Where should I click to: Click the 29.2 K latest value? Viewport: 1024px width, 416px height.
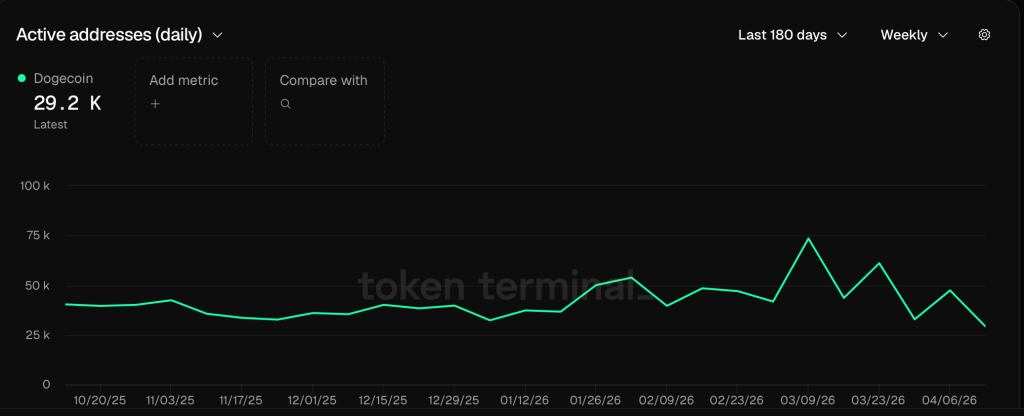pyautogui.click(x=67, y=102)
